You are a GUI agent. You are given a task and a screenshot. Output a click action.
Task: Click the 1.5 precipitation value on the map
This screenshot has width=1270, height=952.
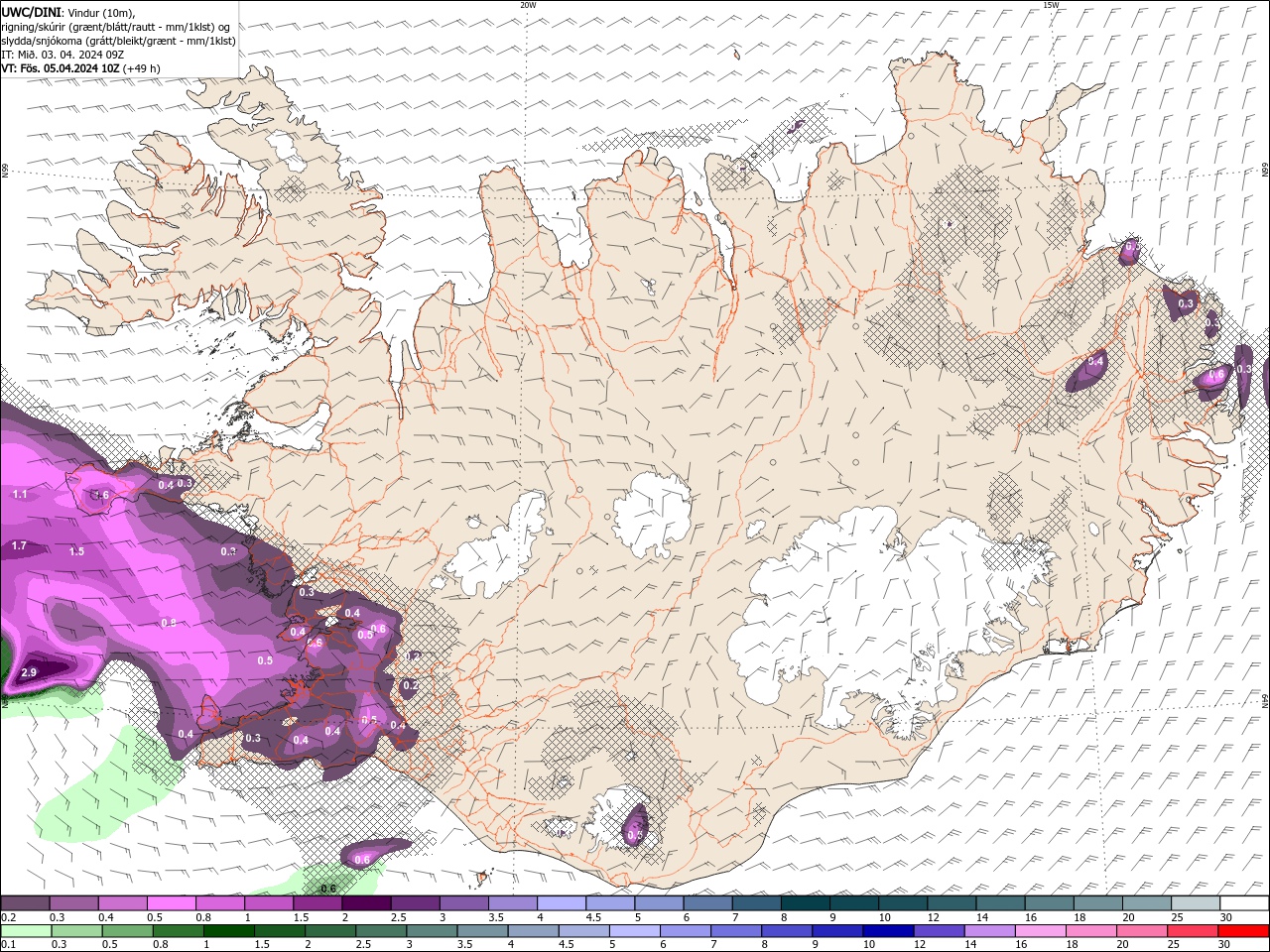[x=76, y=551]
